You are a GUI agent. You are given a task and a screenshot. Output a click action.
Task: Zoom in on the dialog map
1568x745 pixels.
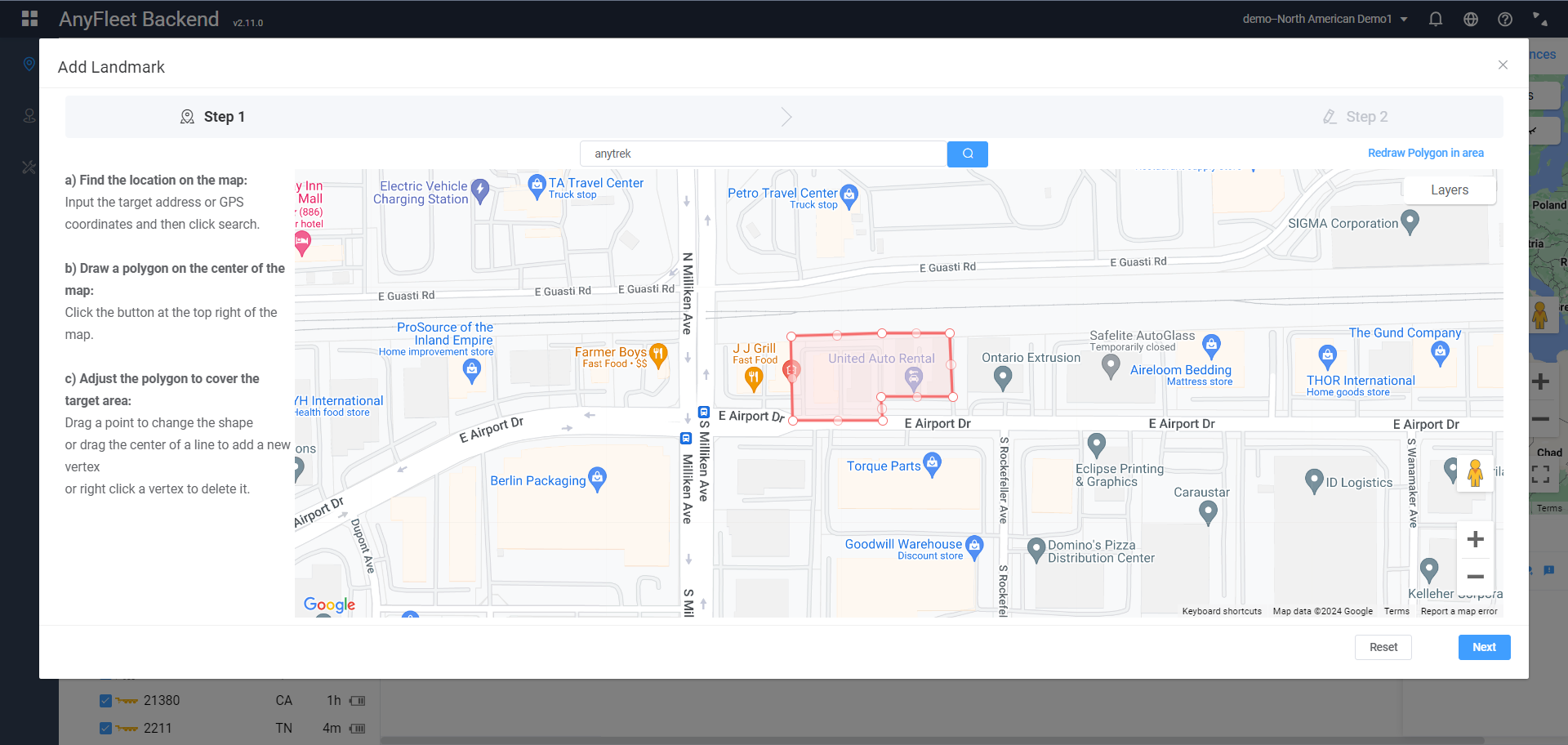pos(1475,539)
